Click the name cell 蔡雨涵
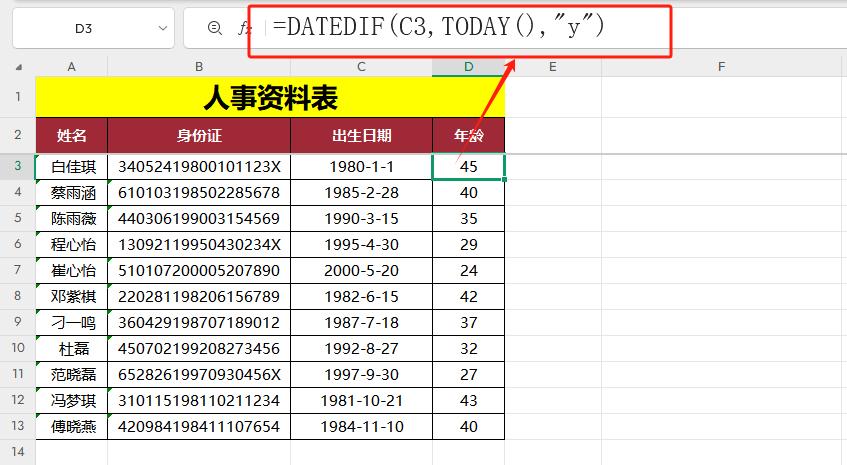The height and width of the screenshot is (465, 847). coord(71,193)
